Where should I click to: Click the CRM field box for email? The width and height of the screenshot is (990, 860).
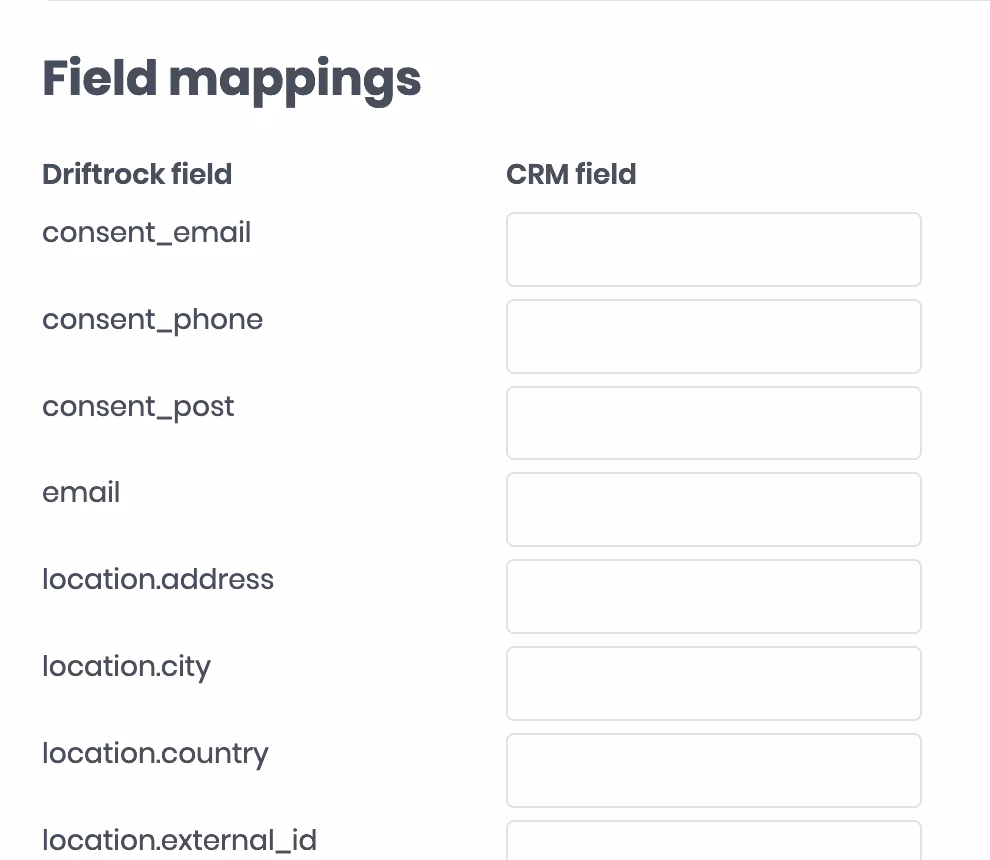[x=713, y=510]
